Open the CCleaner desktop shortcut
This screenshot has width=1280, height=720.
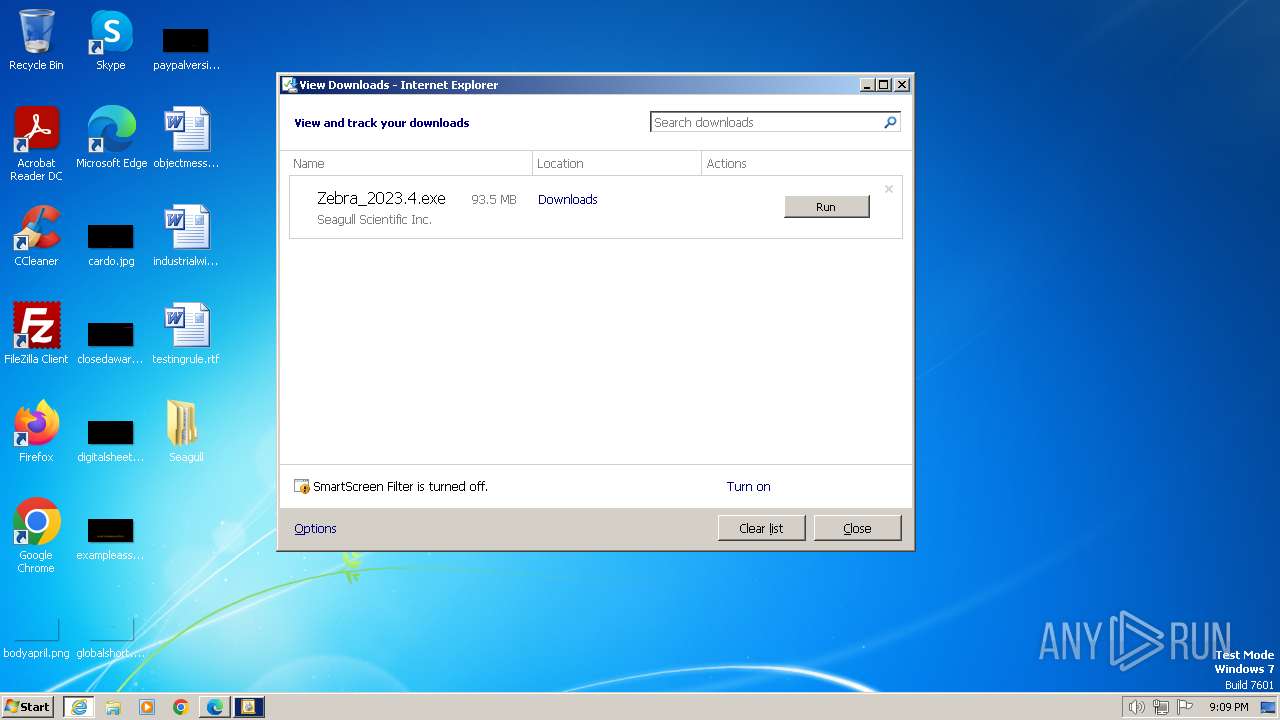[36, 236]
